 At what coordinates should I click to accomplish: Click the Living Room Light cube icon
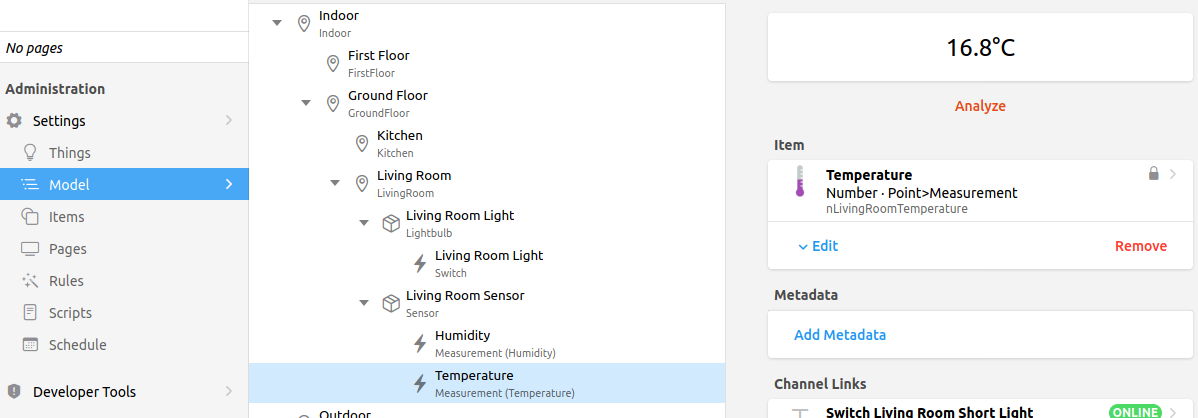[391, 223]
